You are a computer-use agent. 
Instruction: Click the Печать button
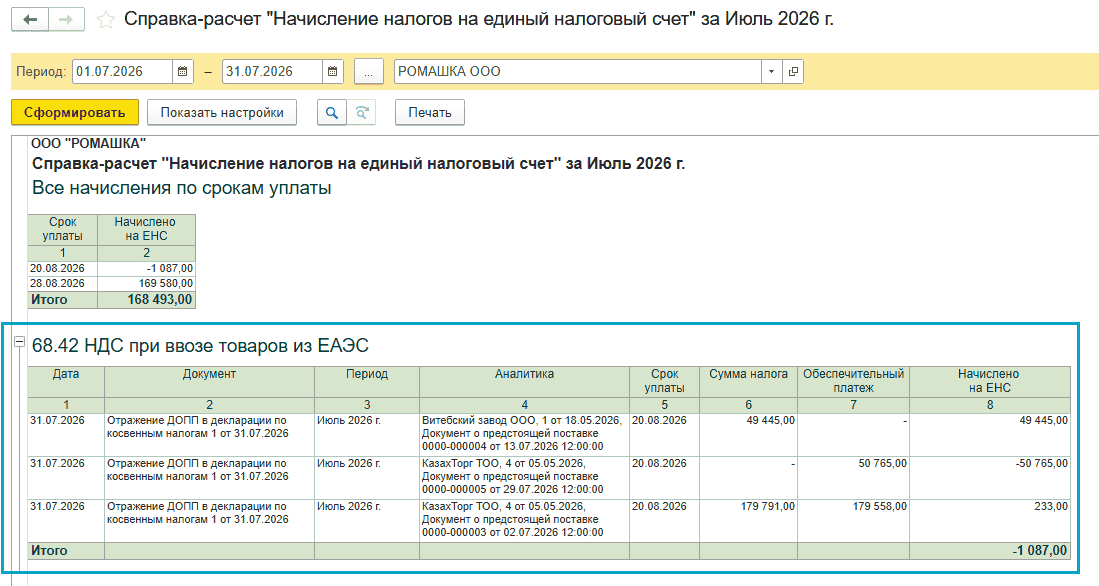pyautogui.click(x=430, y=112)
